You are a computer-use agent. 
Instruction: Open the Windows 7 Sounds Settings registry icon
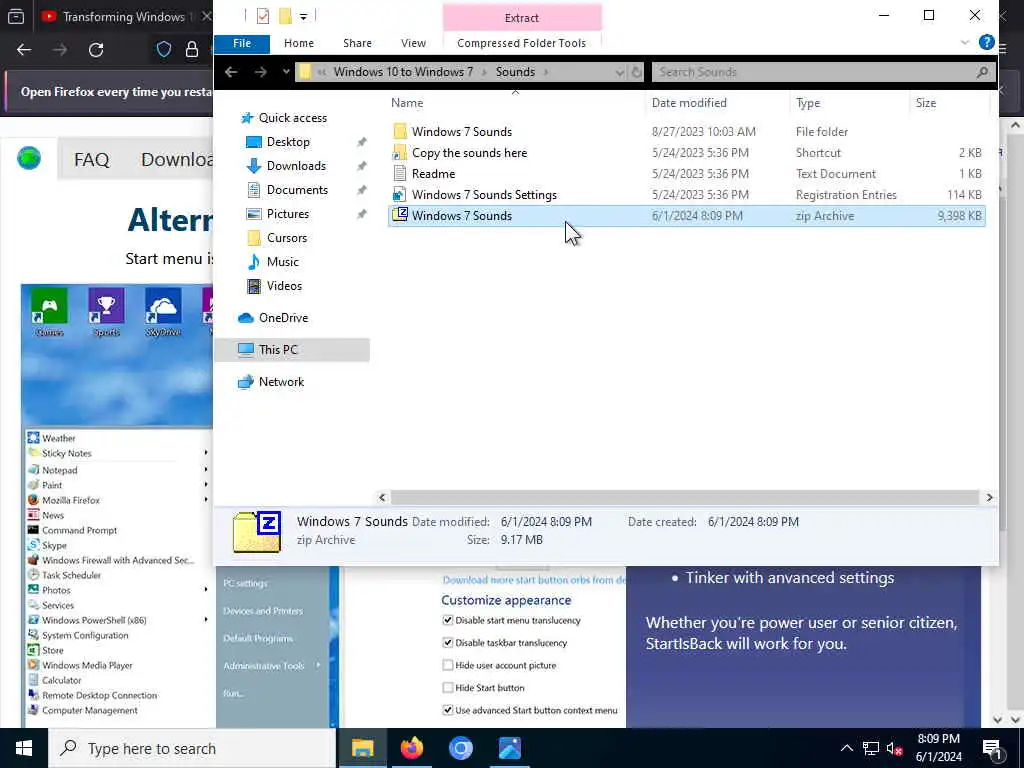point(400,195)
